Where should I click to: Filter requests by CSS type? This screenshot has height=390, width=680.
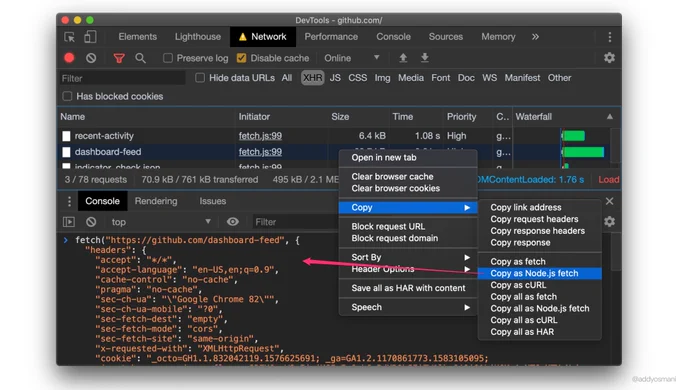tap(358, 78)
